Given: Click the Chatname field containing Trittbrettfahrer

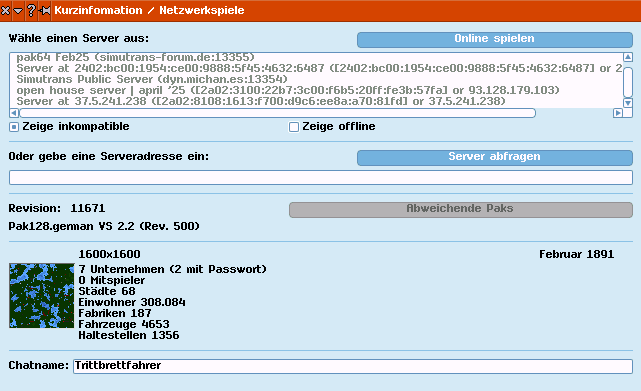Looking at the screenshot, I should [x=353, y=366].
